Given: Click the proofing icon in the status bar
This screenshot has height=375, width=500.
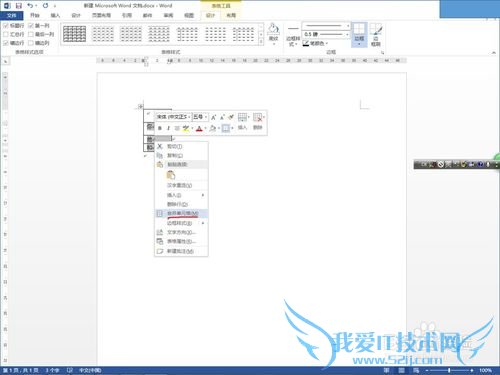Looking at the screenshot, I should pyautogui.click(x=70, y=370).
